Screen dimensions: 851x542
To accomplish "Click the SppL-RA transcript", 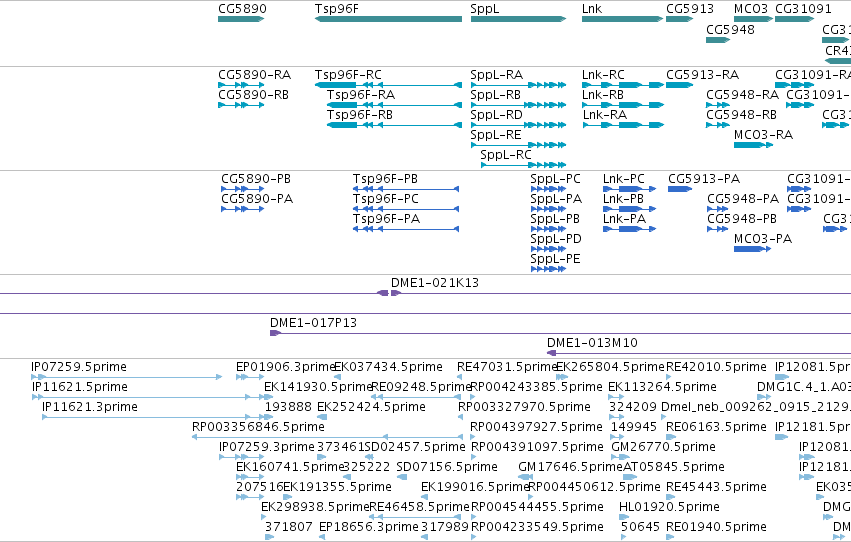I will 518,85.
